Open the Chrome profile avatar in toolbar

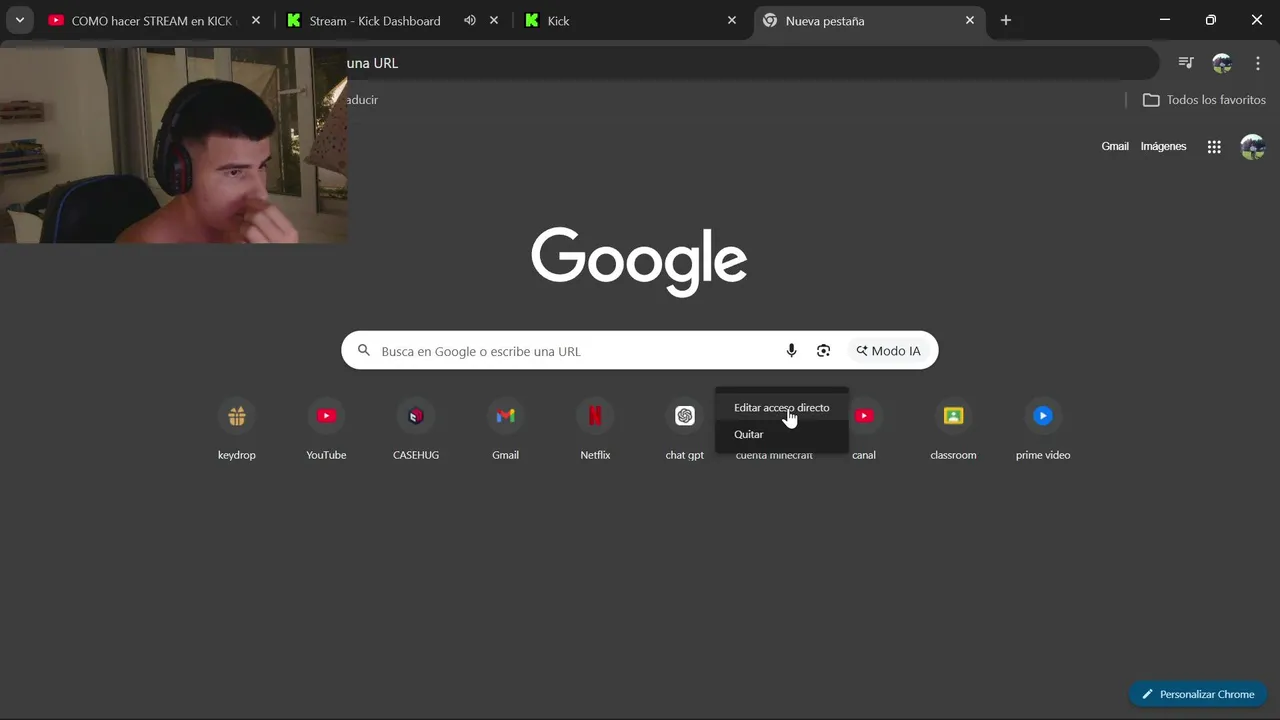(1222, 63)
